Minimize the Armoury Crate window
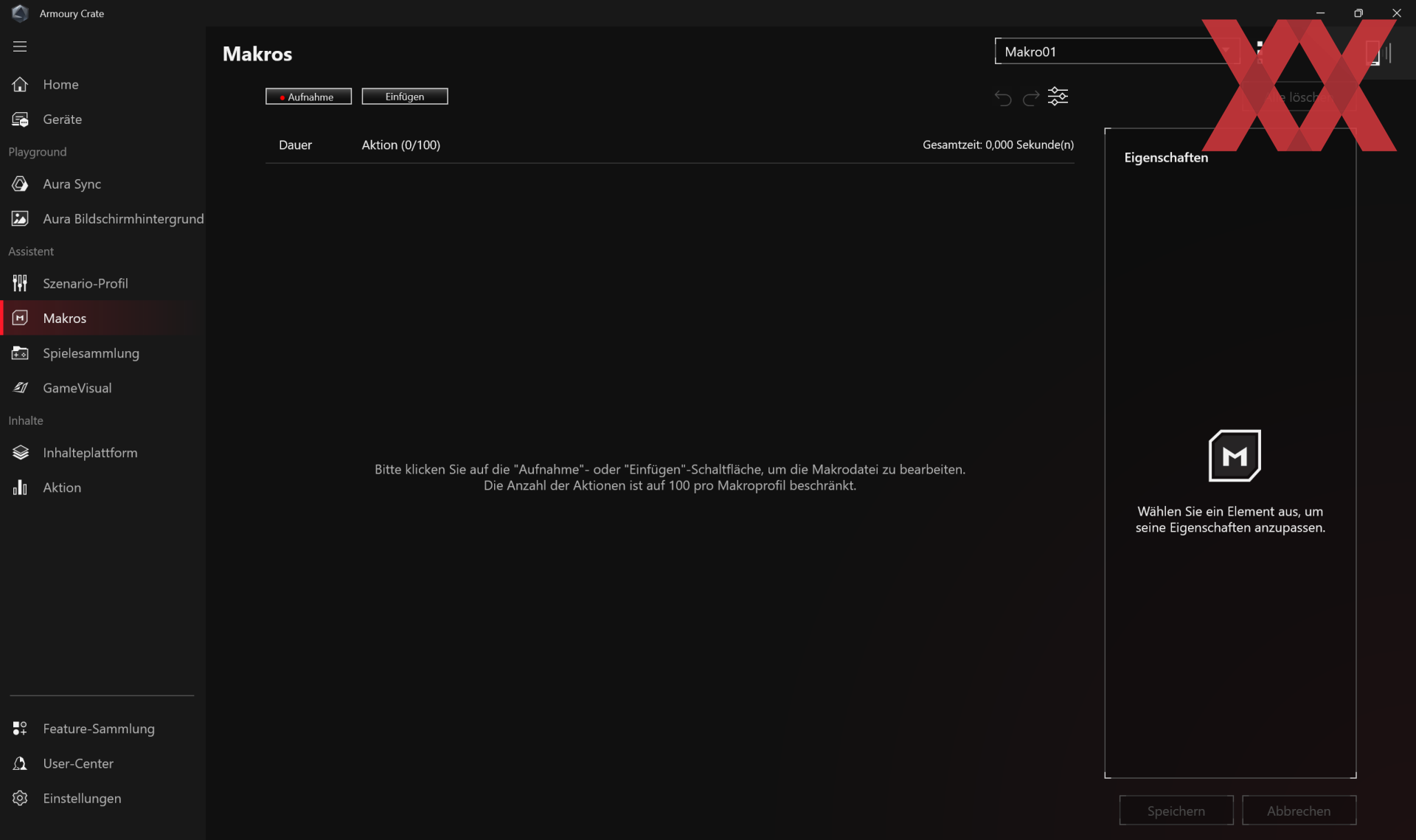 tap(1320, 13)
